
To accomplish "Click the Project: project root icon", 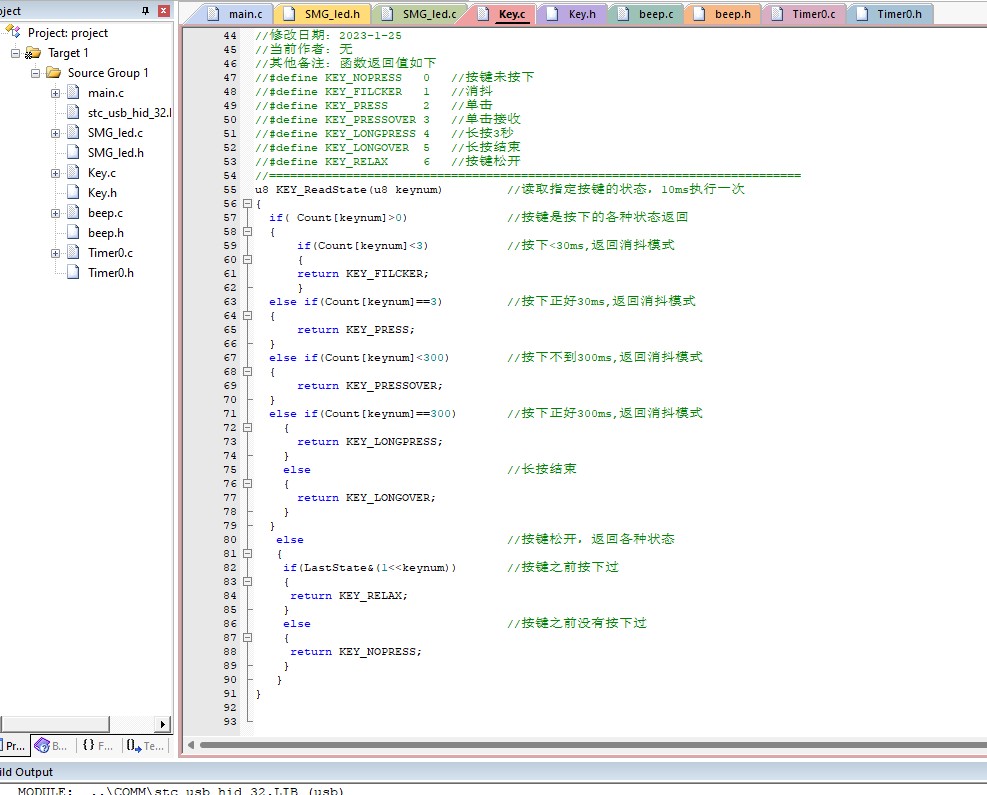I will click(x=13, y=32).
